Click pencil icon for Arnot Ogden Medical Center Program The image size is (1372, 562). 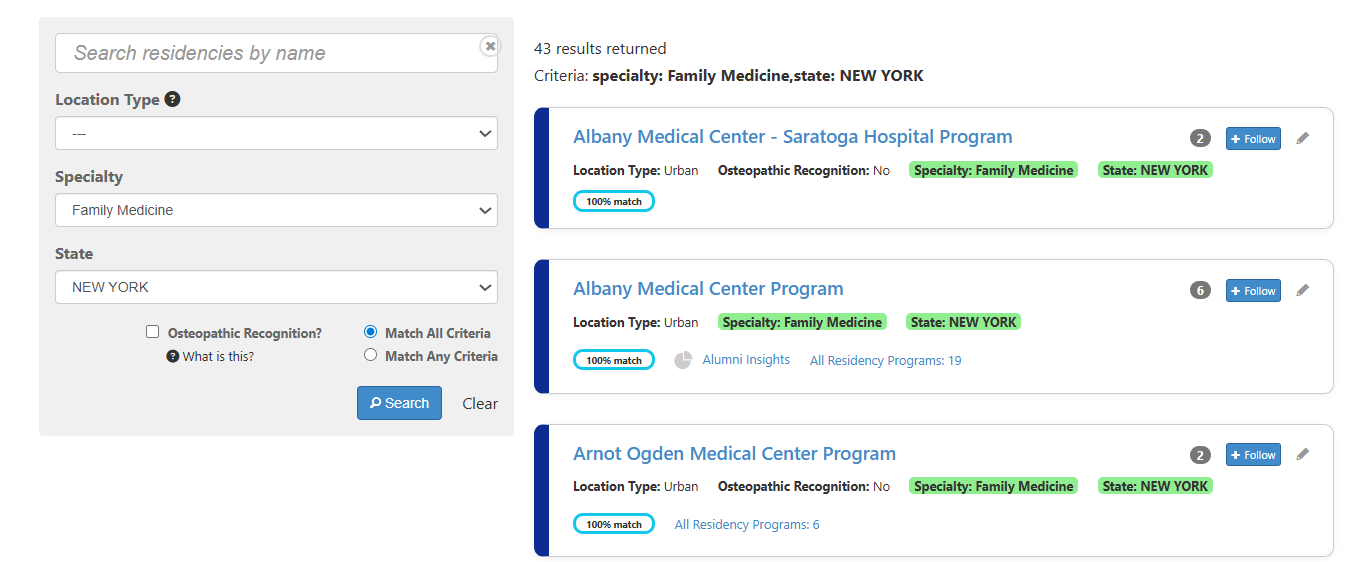(x=1302, y=455)
